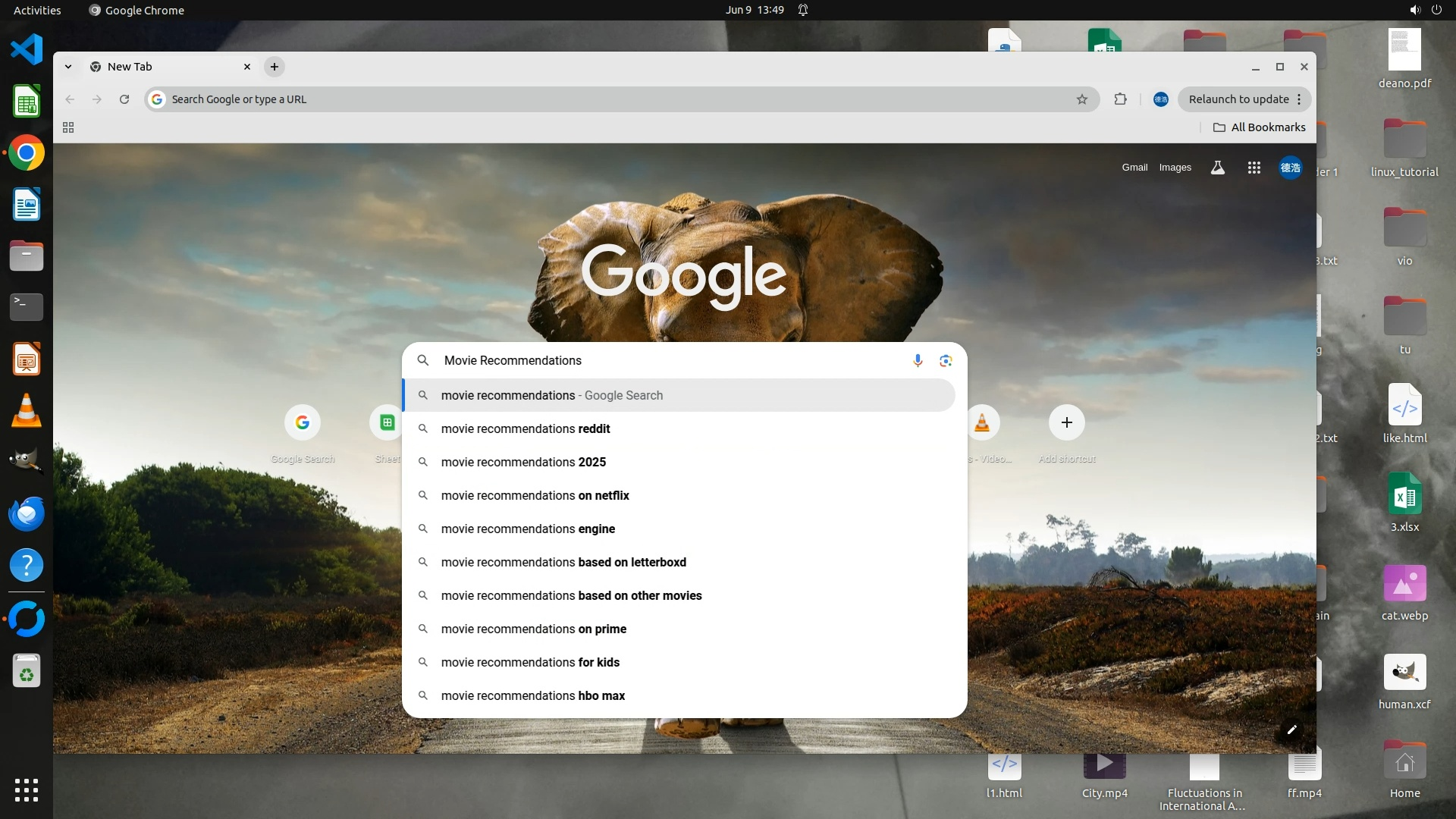Bookmark this tab with star icon
1456x819 pixels.
pyautogui.click(x=1082, y=99)
